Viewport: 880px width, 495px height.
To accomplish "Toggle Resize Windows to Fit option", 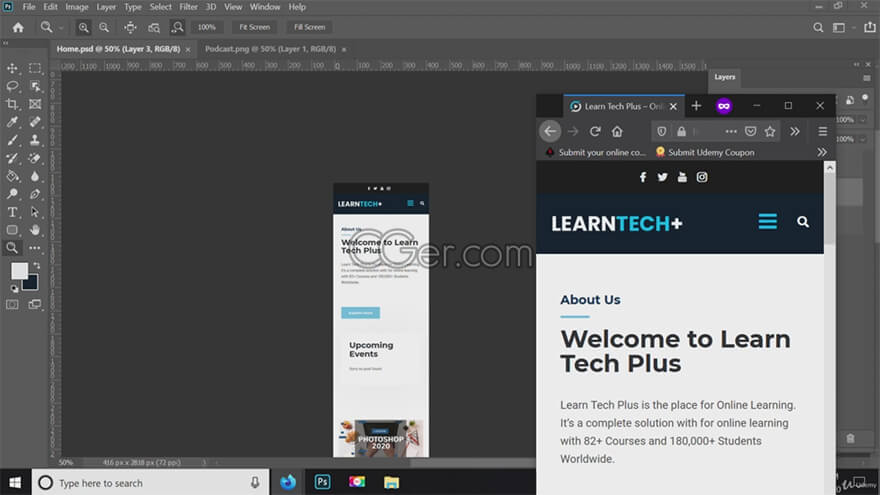I will pyautogui.click(x=130, y=27).
